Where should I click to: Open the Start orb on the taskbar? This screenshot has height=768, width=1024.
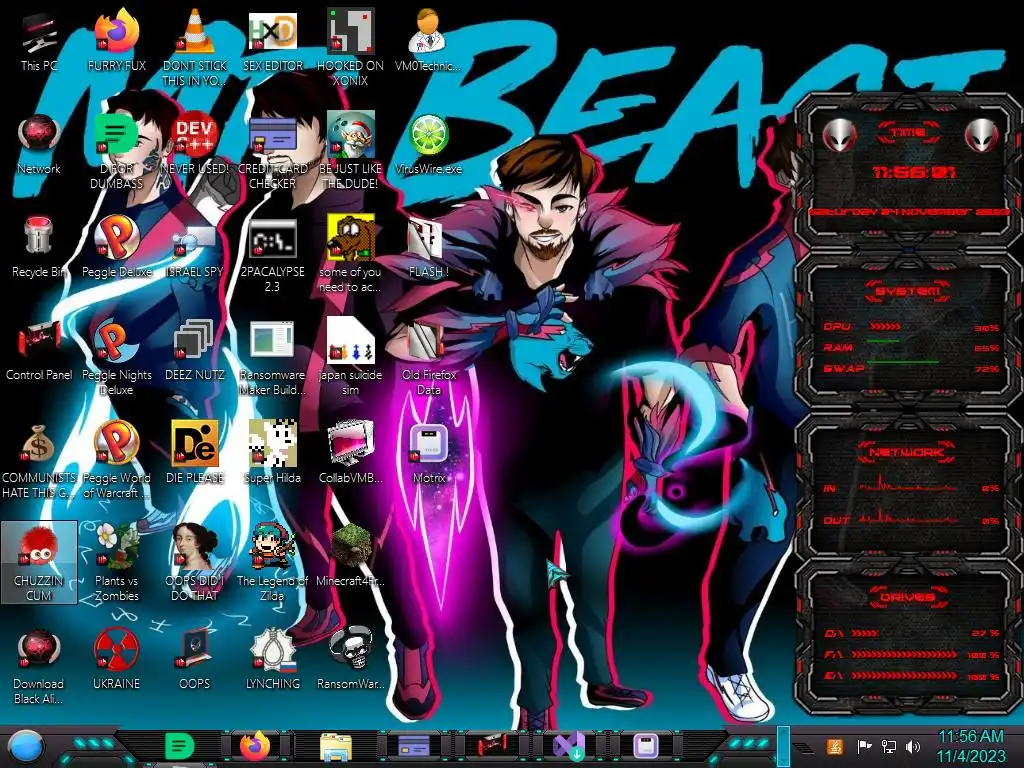[x=26, y=746]
